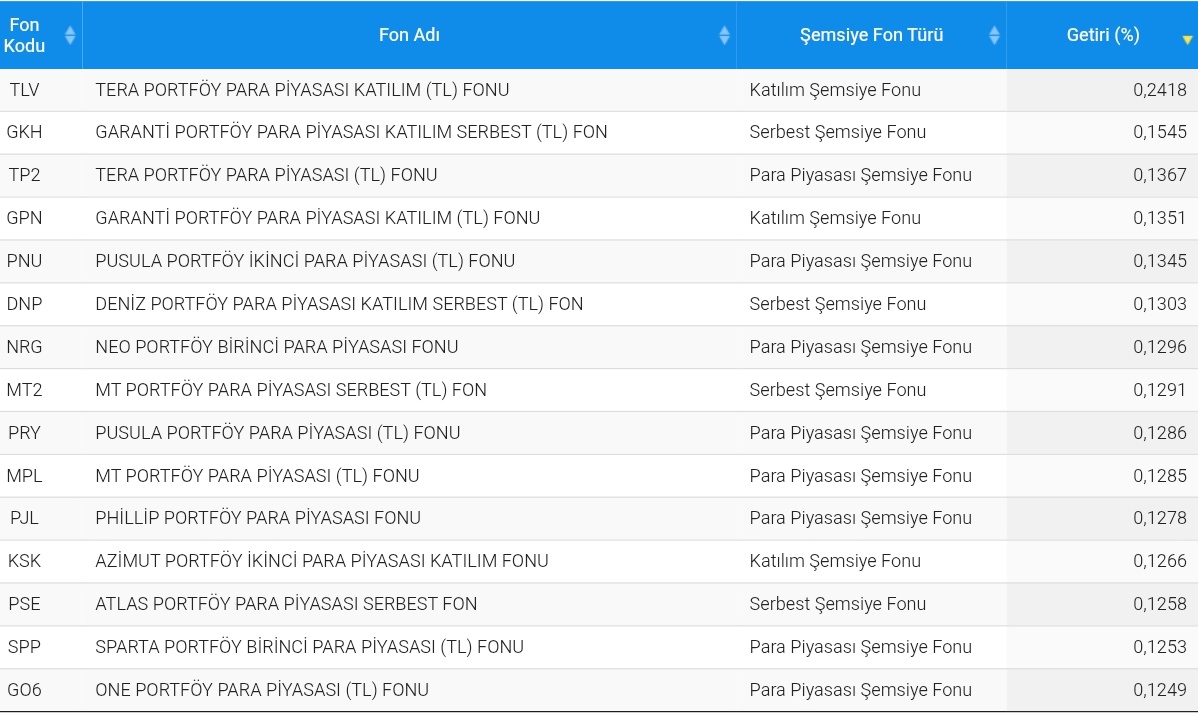Open TERA PORTFÖY PARA PİYASASI (TL) FONU
Screen dimensions: 1198x715
point(267,175)
